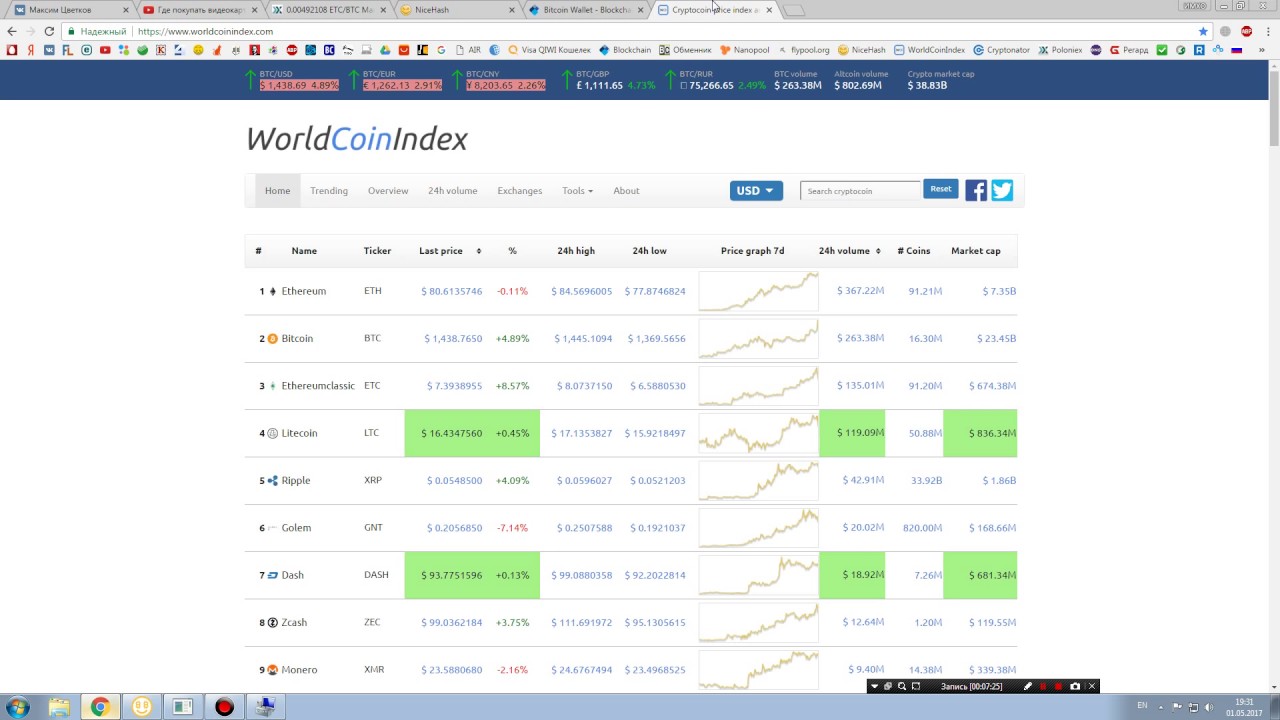Image resolution: width=1280 pixels, height=720 pixels.
Task: Click the pencil draw icon on recorder bar
Action: tap(1027, 686)
